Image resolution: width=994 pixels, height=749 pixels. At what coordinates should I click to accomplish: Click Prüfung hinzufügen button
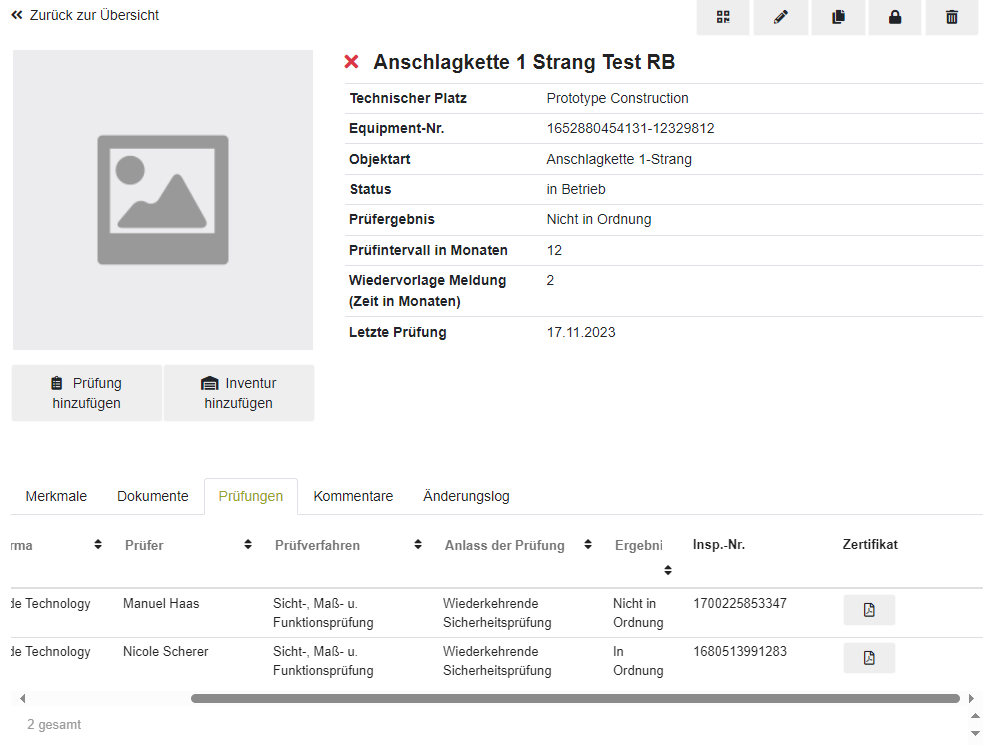coord(87,393)
